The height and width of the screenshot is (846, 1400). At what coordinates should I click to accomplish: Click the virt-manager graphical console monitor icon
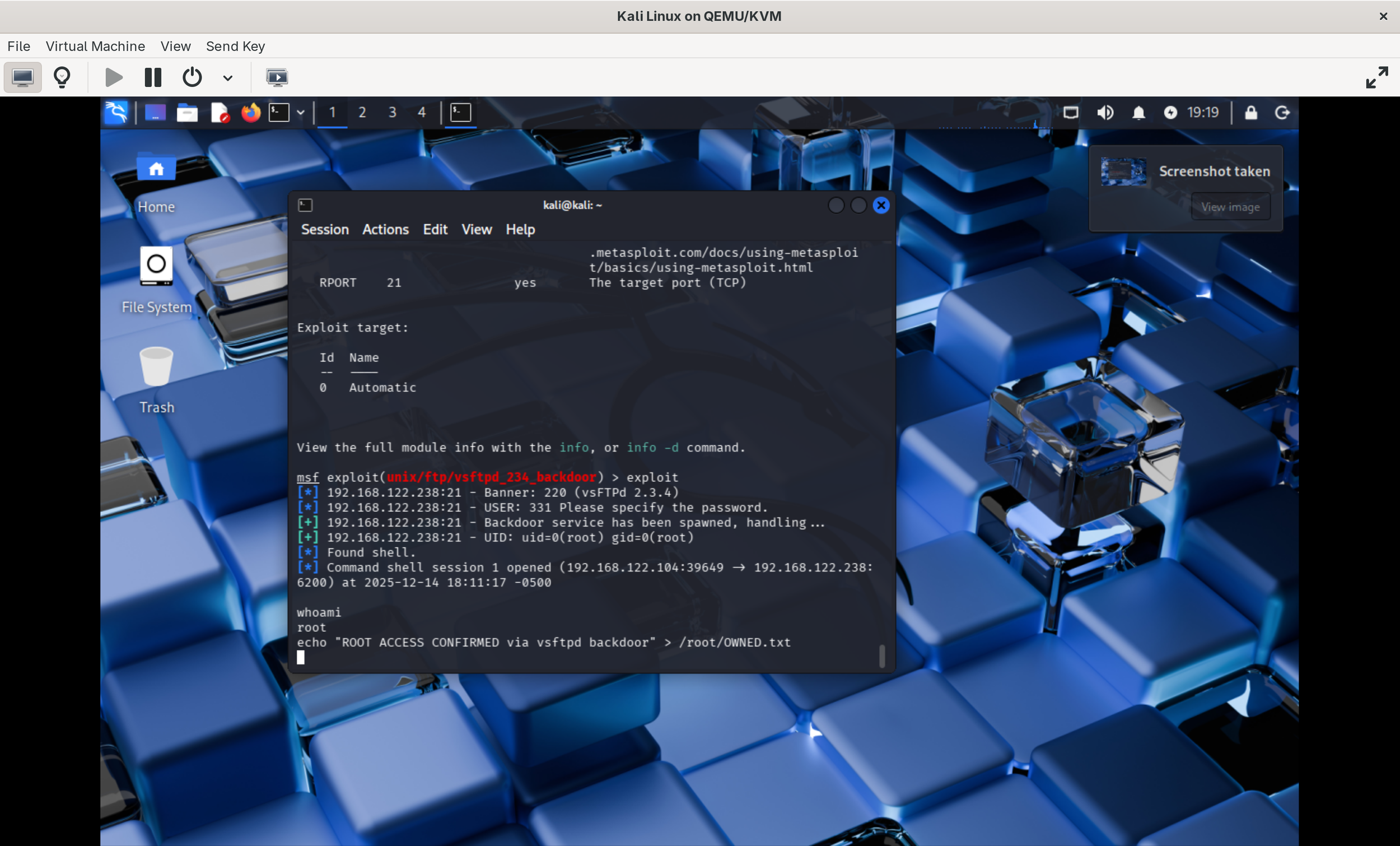tap(23, 77)
